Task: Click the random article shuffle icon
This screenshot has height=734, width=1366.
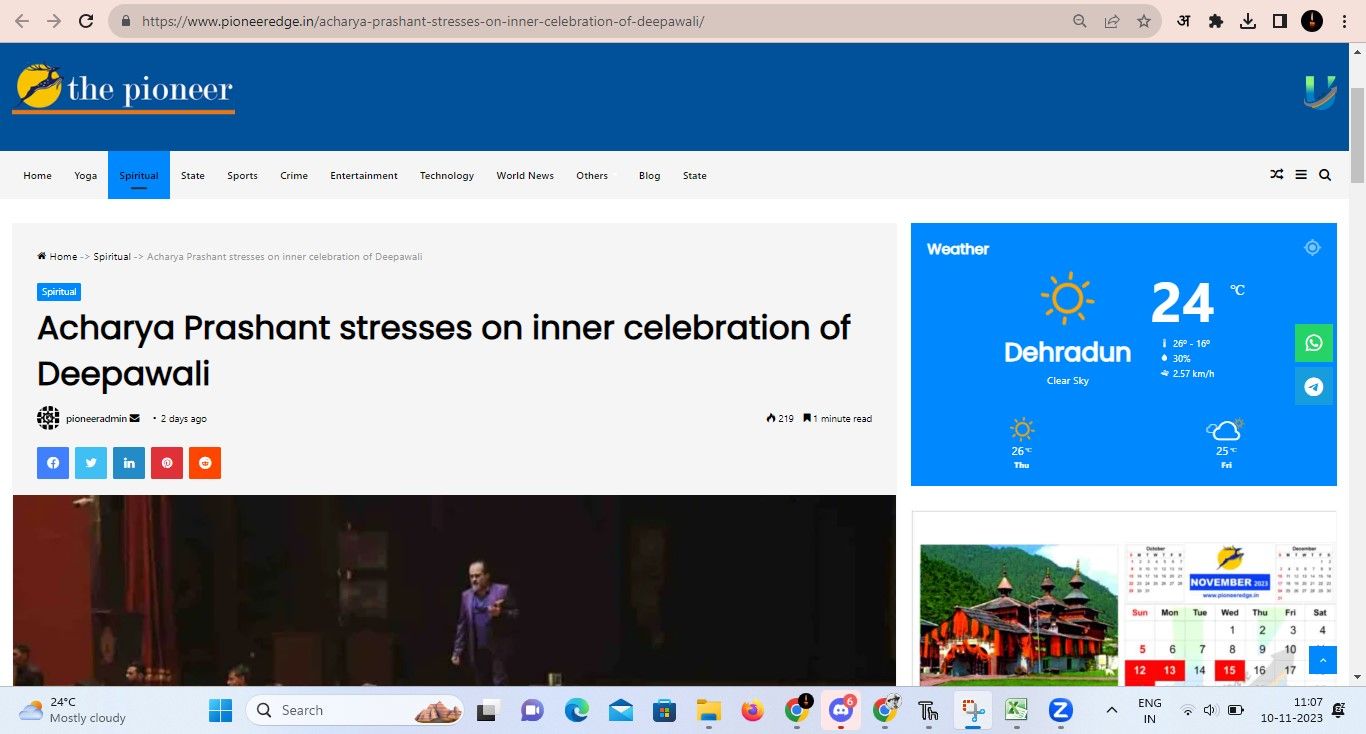Action: tap(1276, 175)
